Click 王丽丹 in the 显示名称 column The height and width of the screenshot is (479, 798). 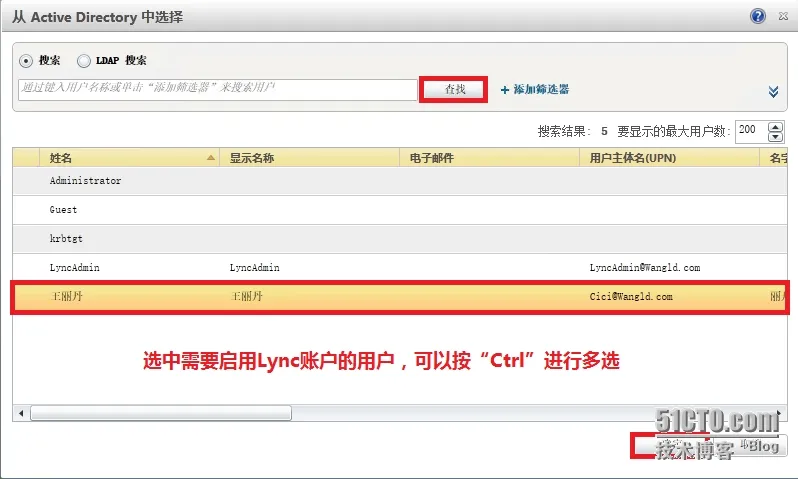(246, 297)
